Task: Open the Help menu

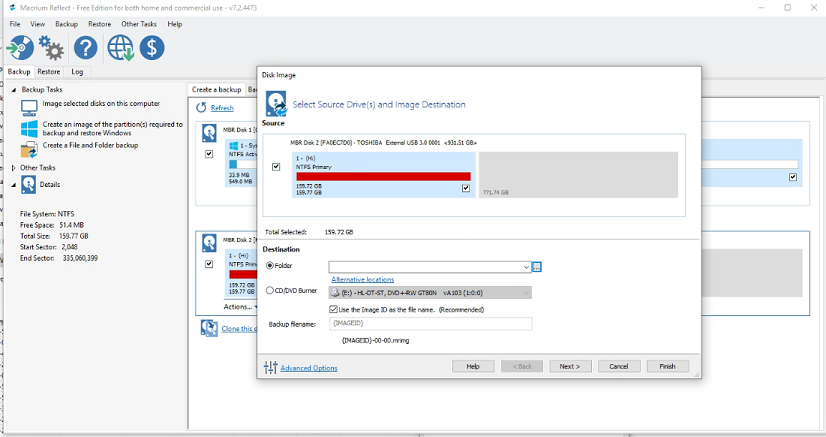Action: (x=174, y=24)
